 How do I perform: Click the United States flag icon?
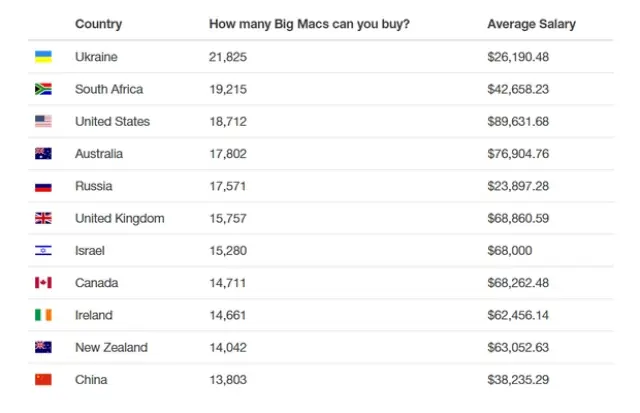click(43, 121)
